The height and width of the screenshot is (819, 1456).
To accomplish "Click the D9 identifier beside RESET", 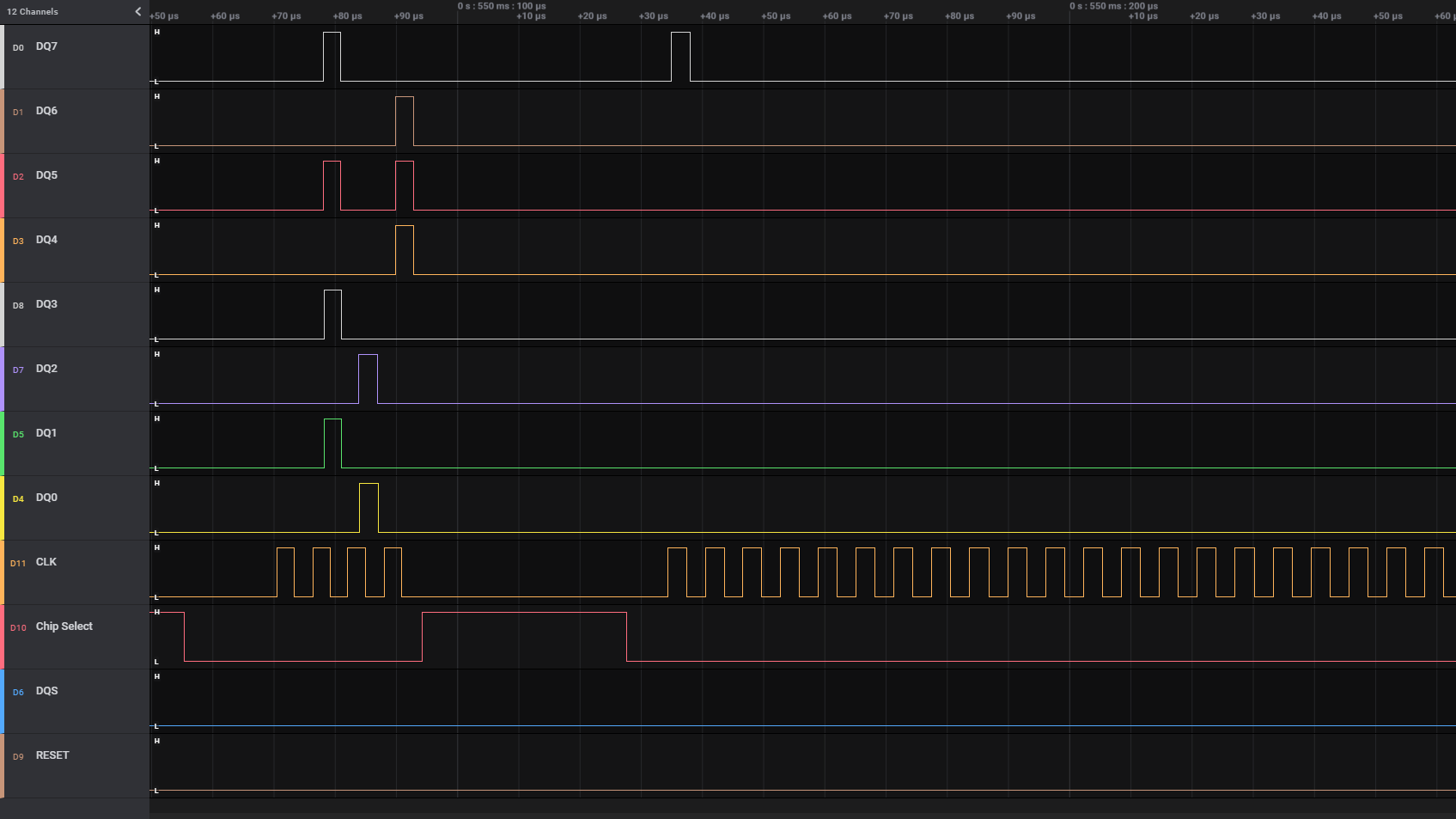I will pyautogui.click(x=18, y=756).
